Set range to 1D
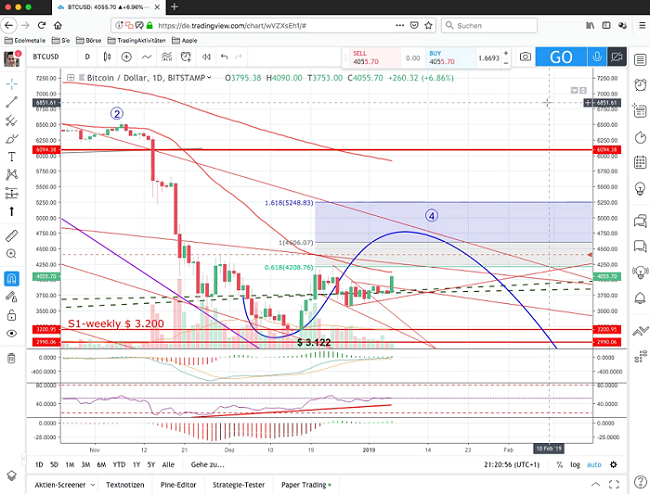Screen dimensions: 650x494 [39, 465]
